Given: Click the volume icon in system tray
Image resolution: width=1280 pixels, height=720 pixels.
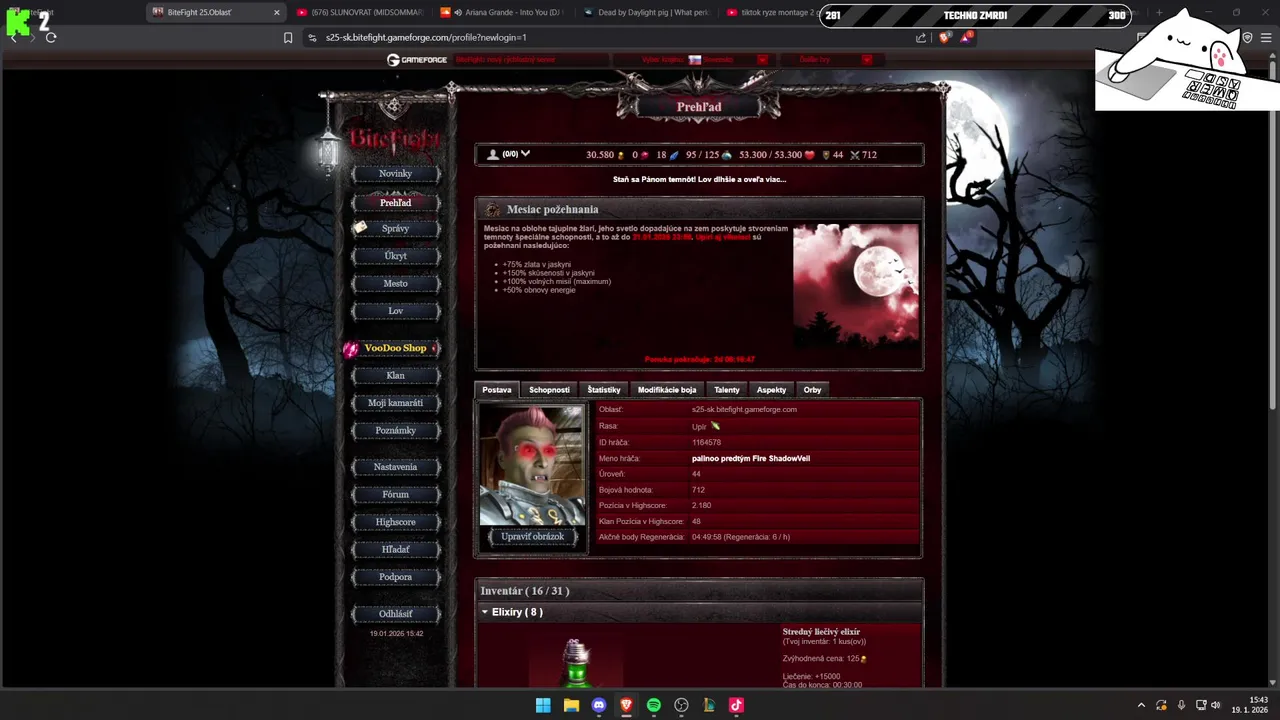Looking at the screenshot, I should 1216,705.
